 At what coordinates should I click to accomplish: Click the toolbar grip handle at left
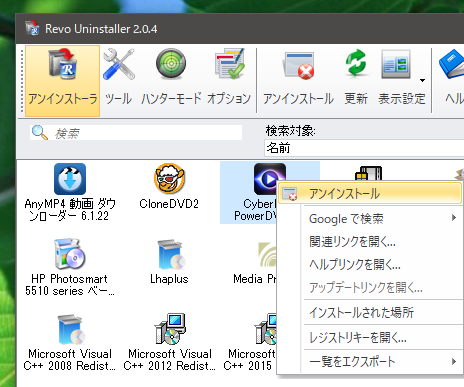click(x=22, y=81)
